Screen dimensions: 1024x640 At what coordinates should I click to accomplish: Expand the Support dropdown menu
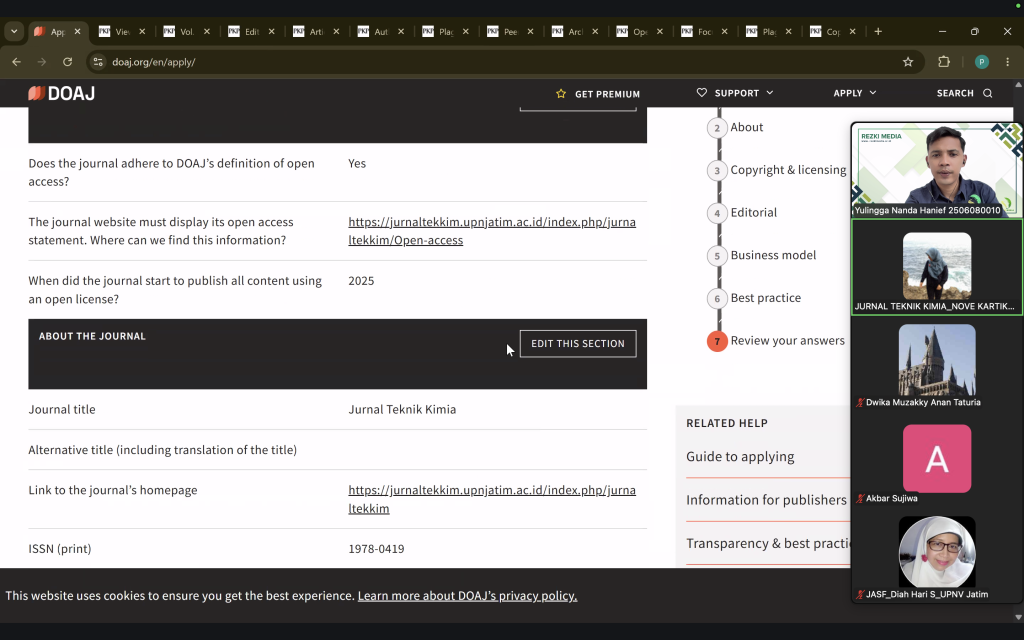[735, 93]
